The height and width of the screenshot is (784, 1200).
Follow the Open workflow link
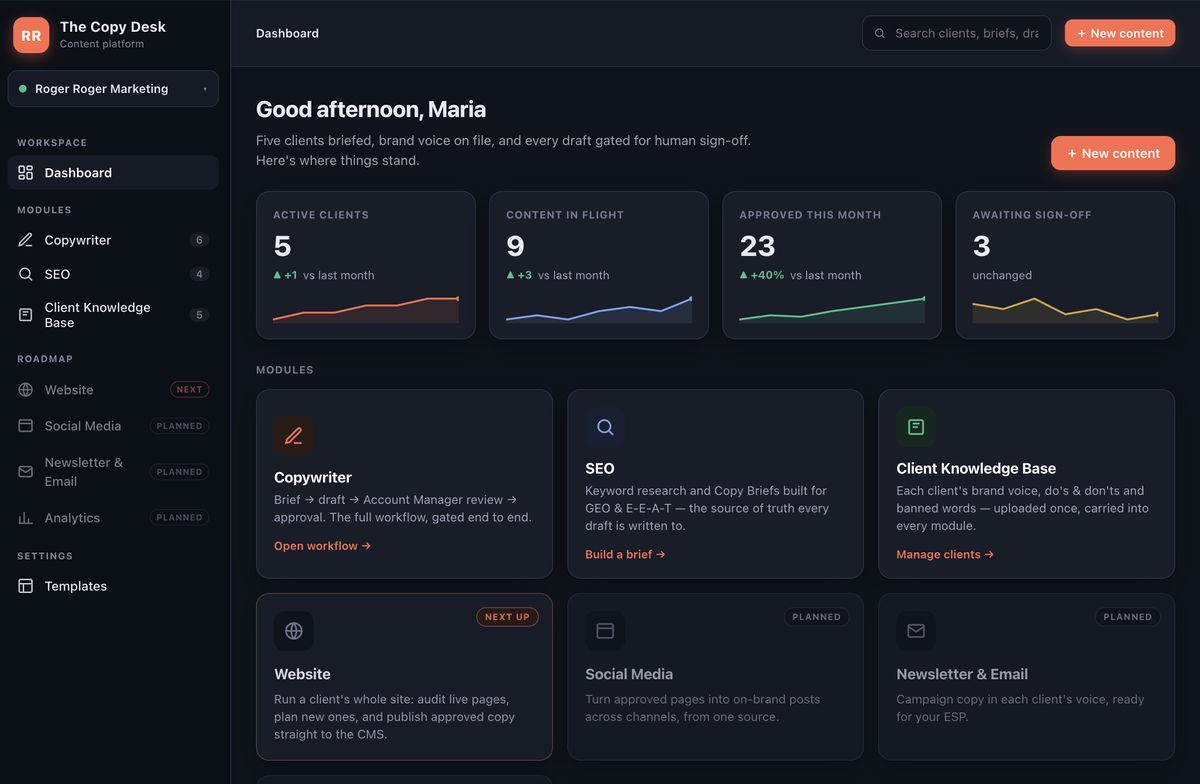322,546
